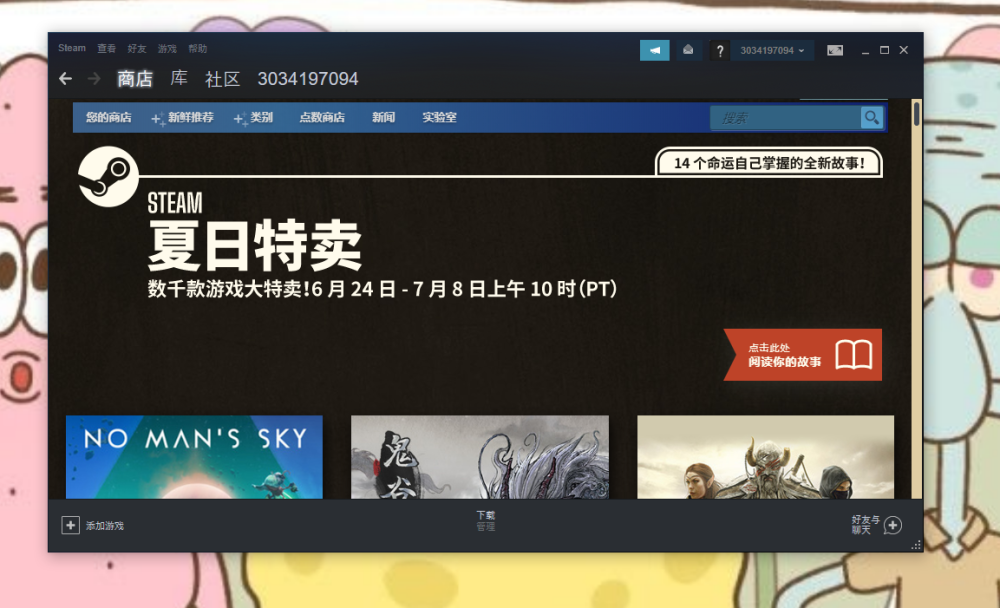
Task: Click the 夏日特卖 summer sale title
Action: pyautogui.click(x=255, y=246)
